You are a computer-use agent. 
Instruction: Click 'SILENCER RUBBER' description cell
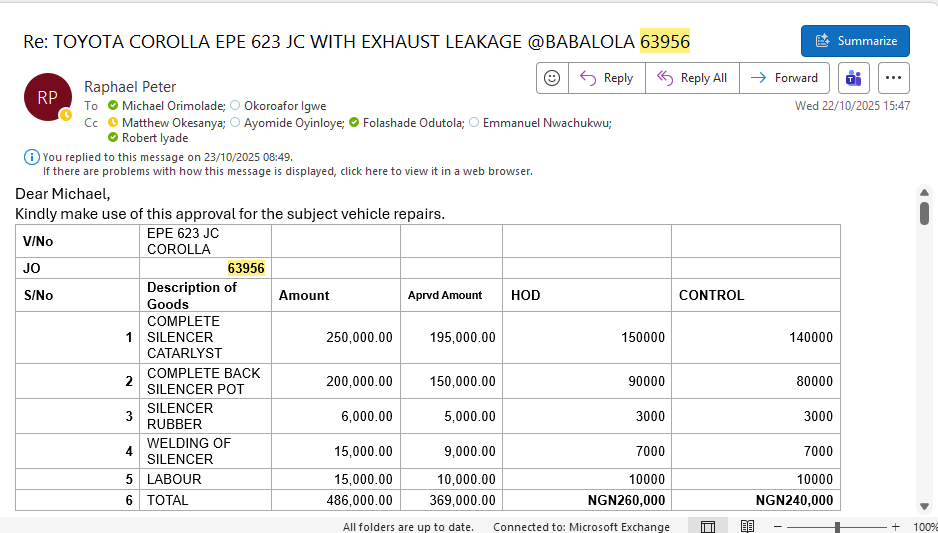tap(205, 416)
